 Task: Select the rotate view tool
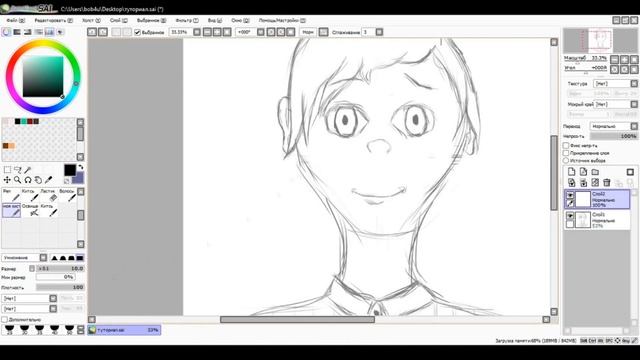[28, 180]
